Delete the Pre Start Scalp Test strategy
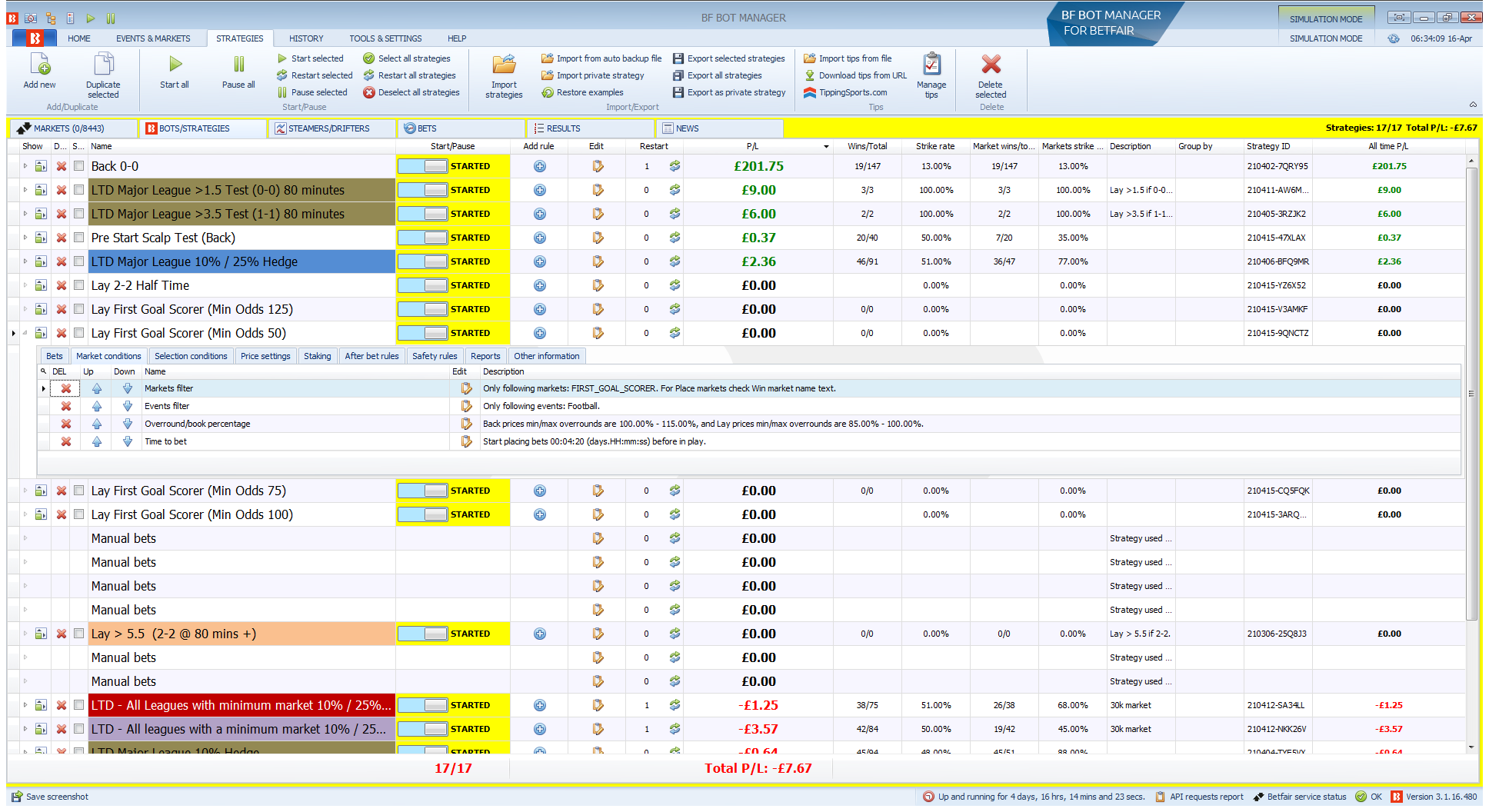This screenshot has width=1489, height=812. tap(62, 238)
